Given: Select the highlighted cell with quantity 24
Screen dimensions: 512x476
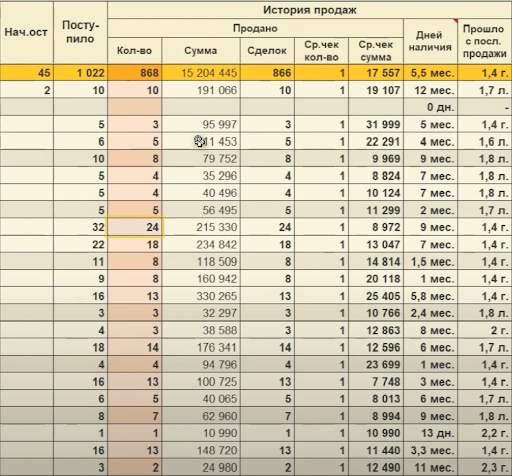Looking at the screenshot, I should coord(135,227).
